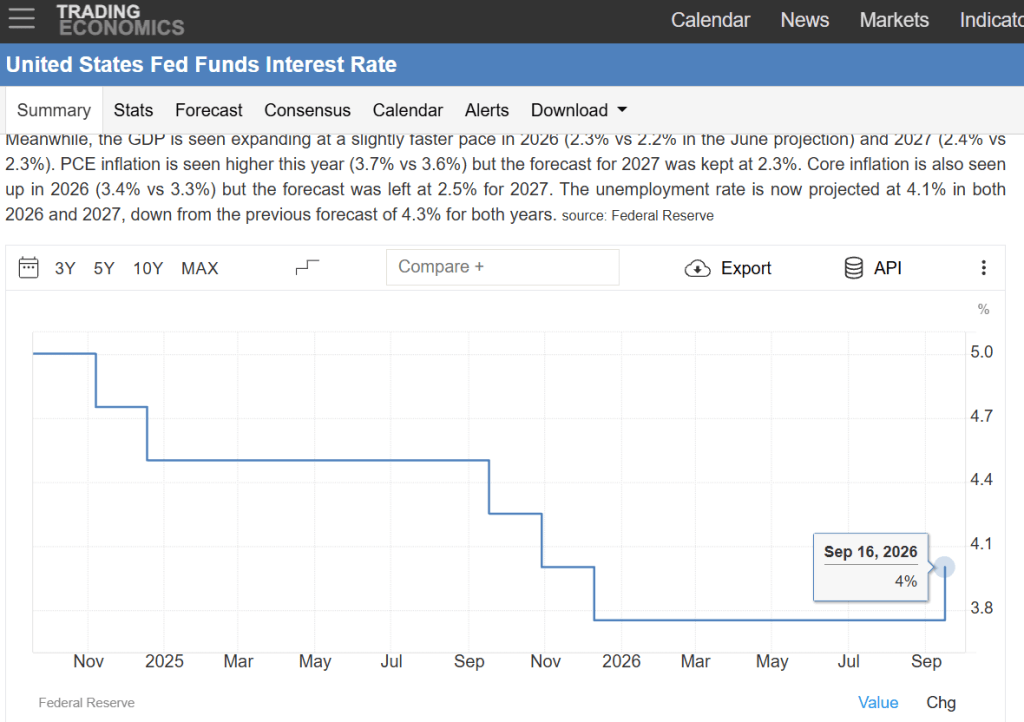The image size is (1024, 722).
Task: Click the Compare + input field
Action: 502,267
